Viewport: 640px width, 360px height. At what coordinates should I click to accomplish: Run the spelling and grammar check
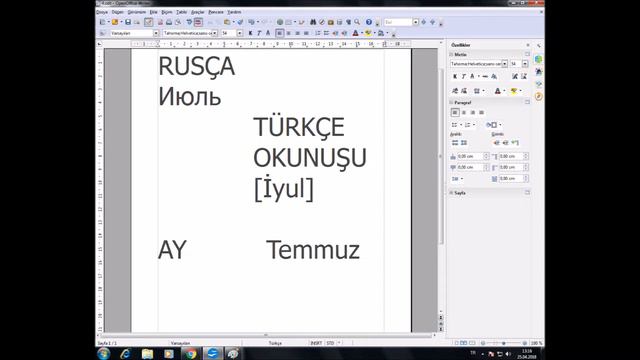(x=189, y=22)
